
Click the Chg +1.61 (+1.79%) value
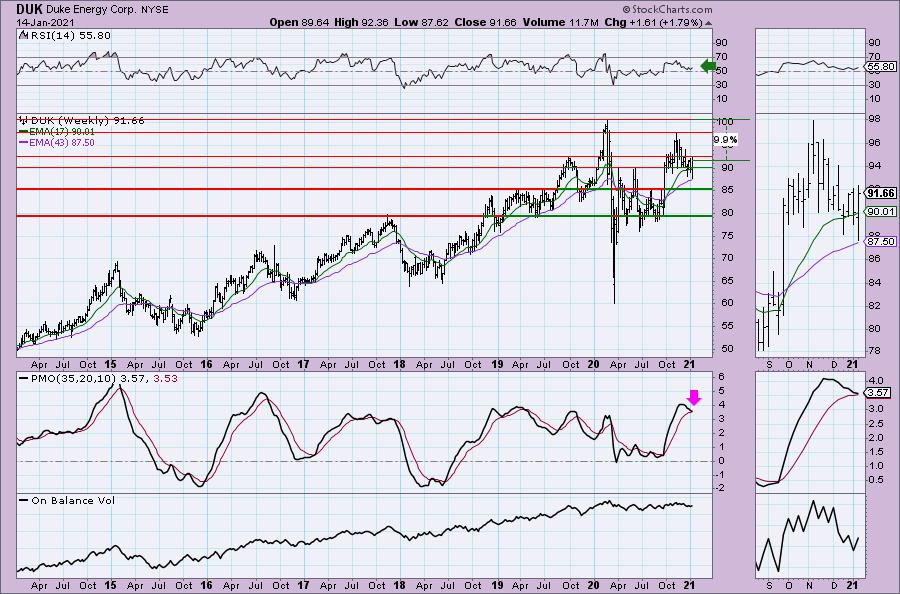653,22
